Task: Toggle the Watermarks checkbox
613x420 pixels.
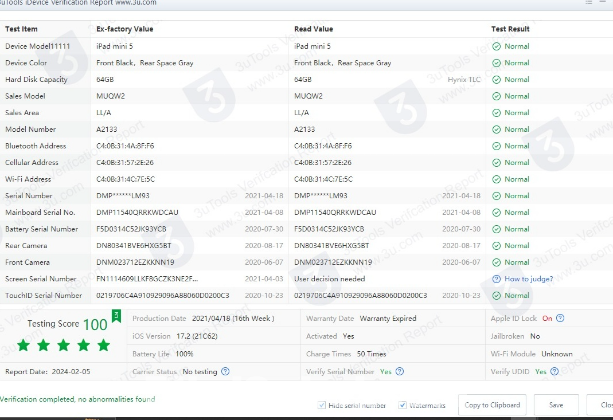Action: point(402,405)
